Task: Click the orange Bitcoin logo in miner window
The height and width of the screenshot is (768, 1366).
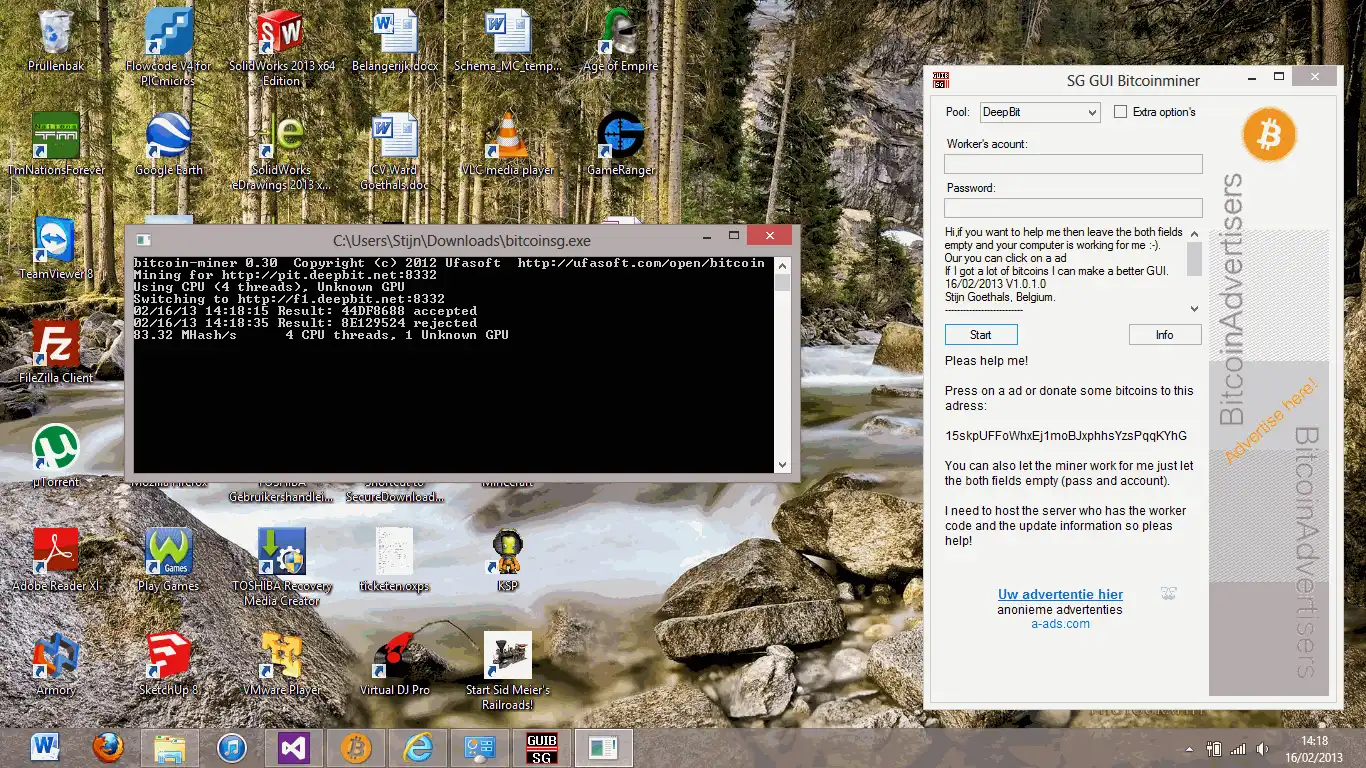Action: pyautogui.click(x=1268, y=134)
